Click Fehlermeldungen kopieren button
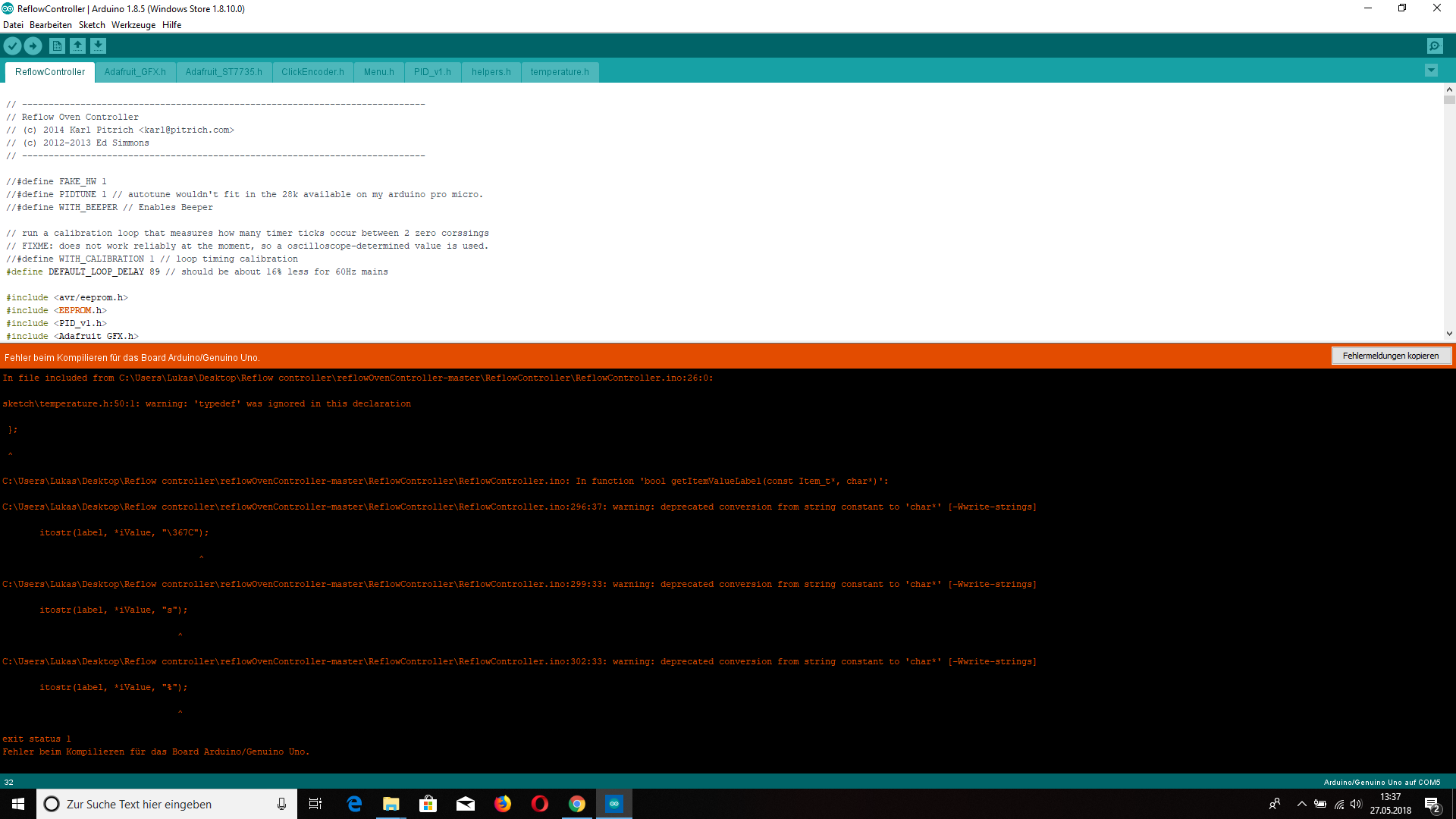Viewport: 1456px width, 819px height. [x=1391, y=356]
